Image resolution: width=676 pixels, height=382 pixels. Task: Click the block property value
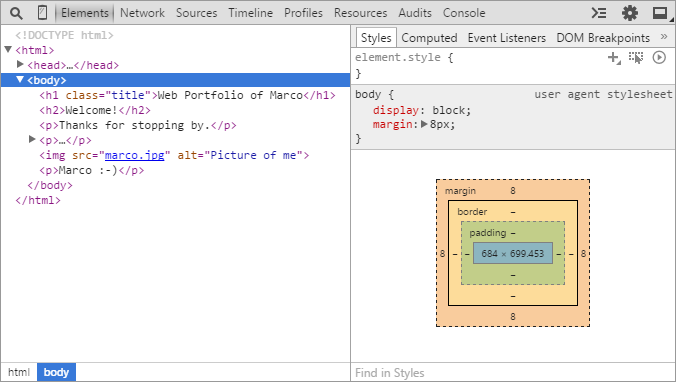(449, 110)
